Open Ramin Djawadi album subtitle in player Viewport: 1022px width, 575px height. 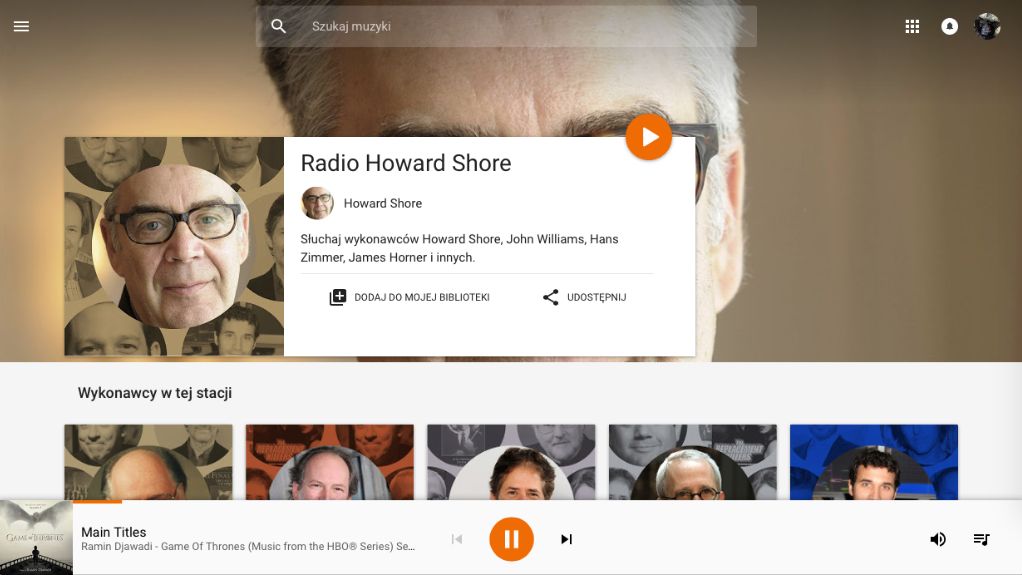pyautogui.click(x=248, y=546)
